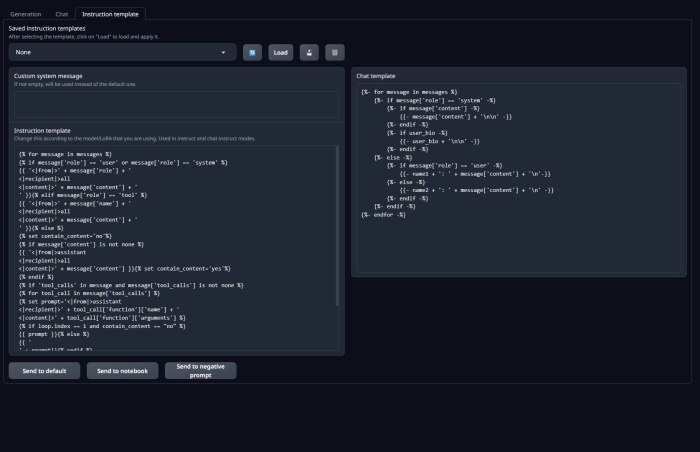Click the first line of Instruction template code

pos(65,154)
